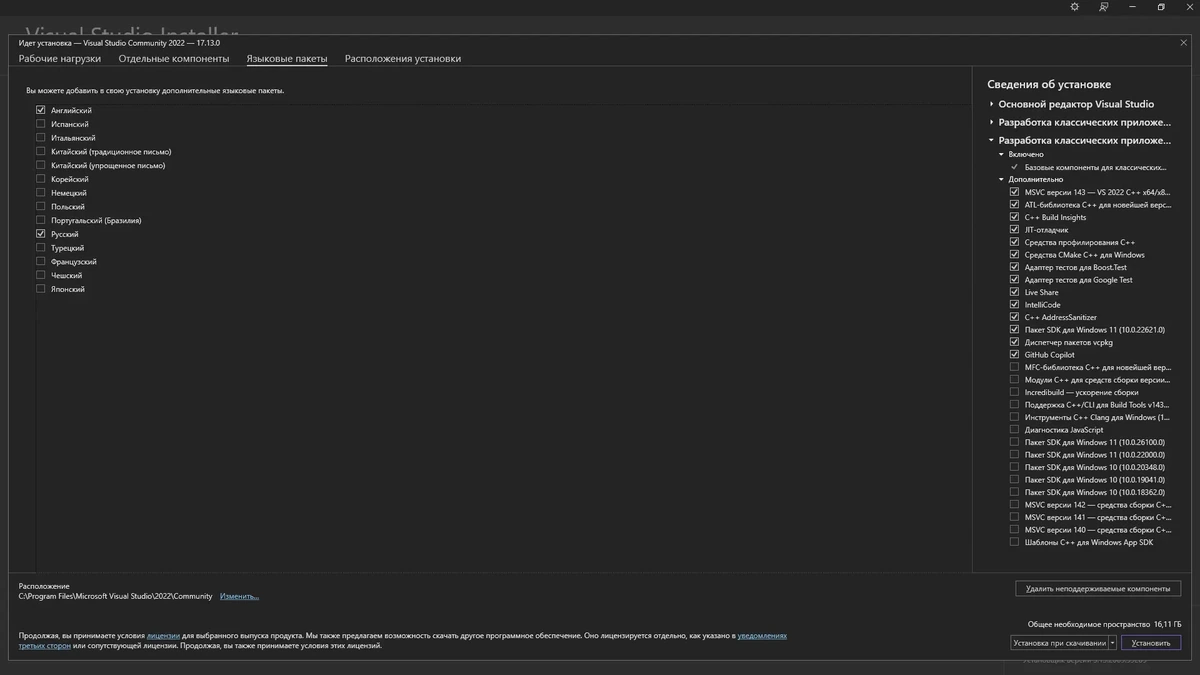1200x675 pixels.
Task: Enable the Немецкий language pack
Action: (41, 193)
